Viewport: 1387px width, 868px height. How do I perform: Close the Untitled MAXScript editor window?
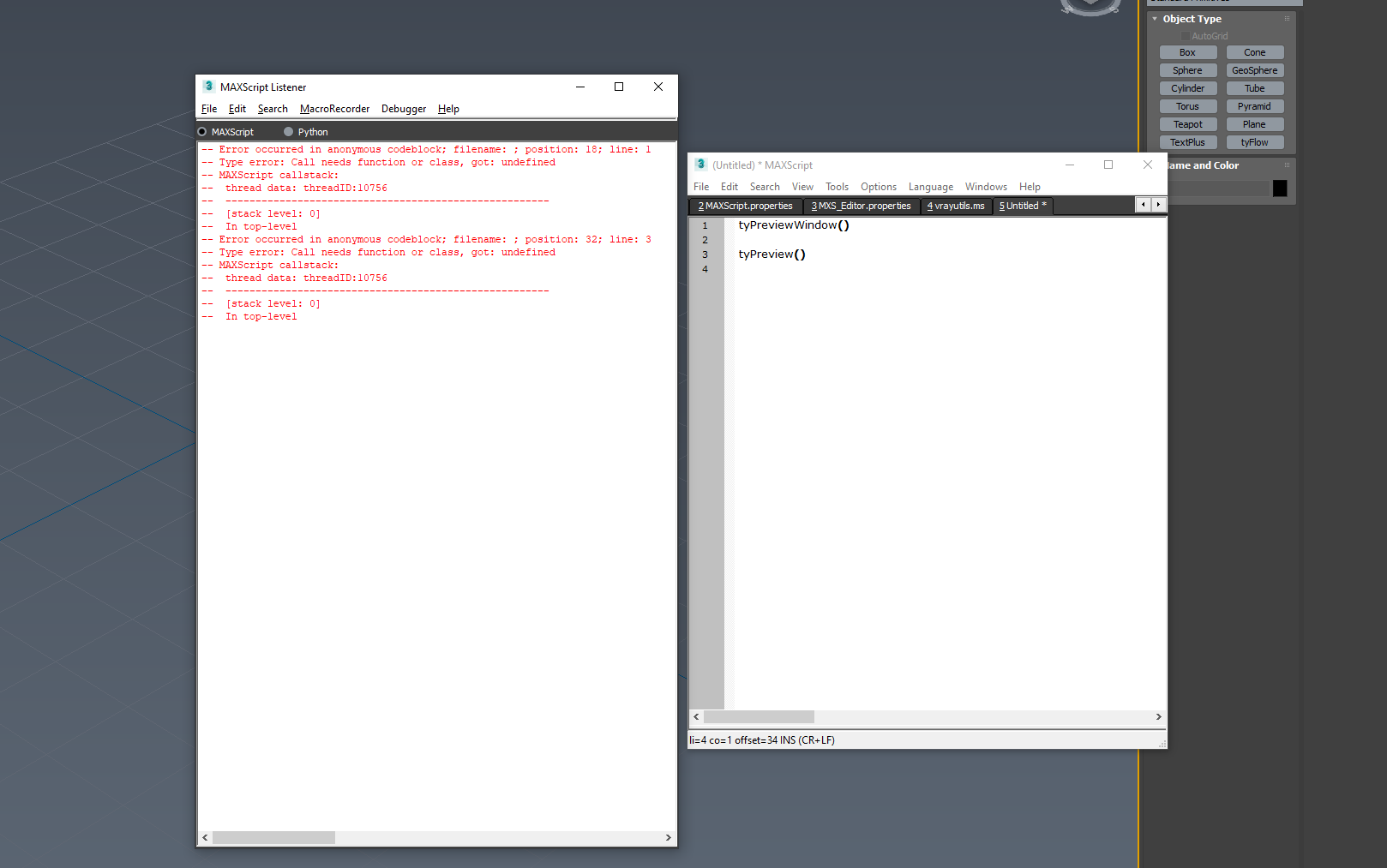[x=1148, y=165]
